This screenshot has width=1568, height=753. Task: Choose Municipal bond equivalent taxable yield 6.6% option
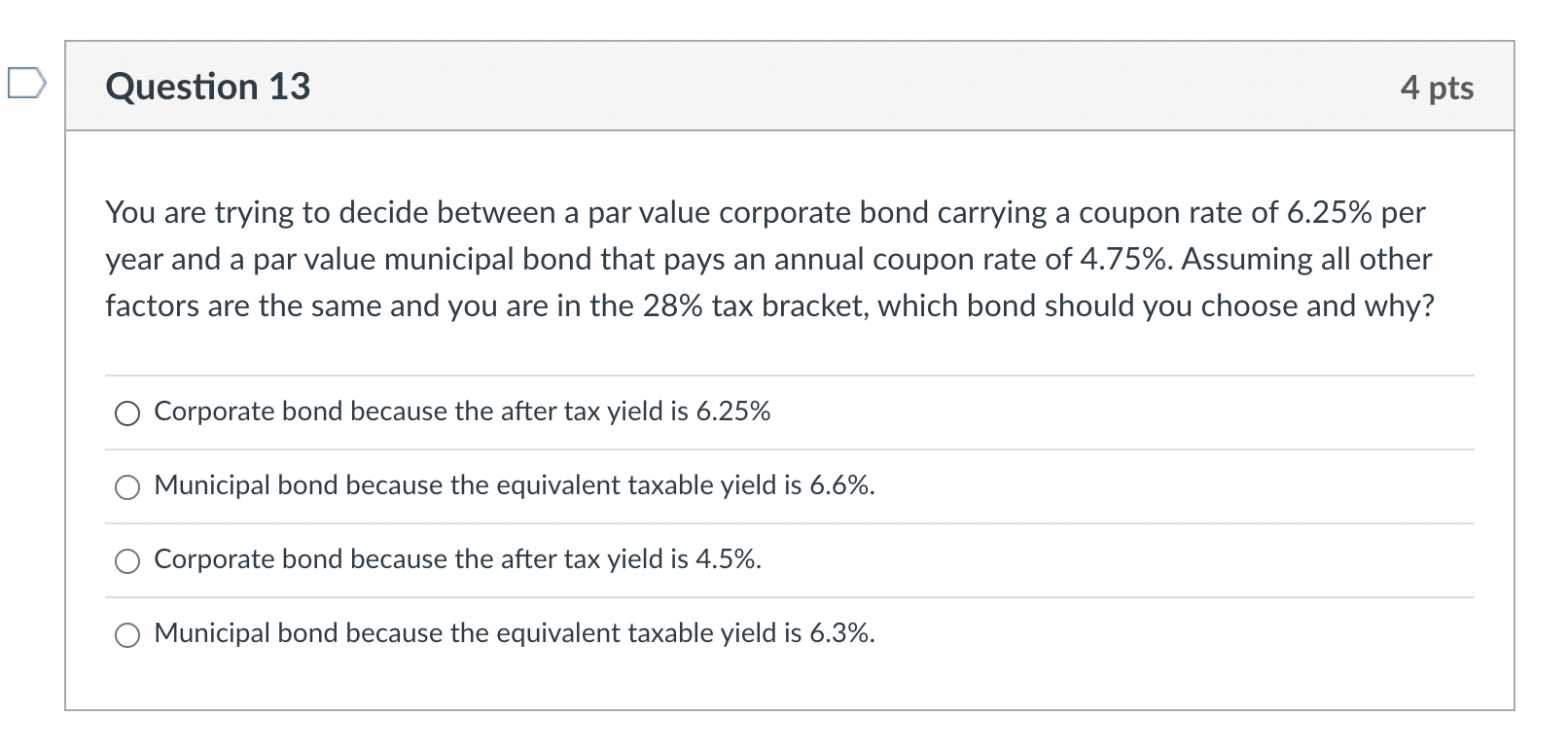pyautogui.click(x=127, y=486)
